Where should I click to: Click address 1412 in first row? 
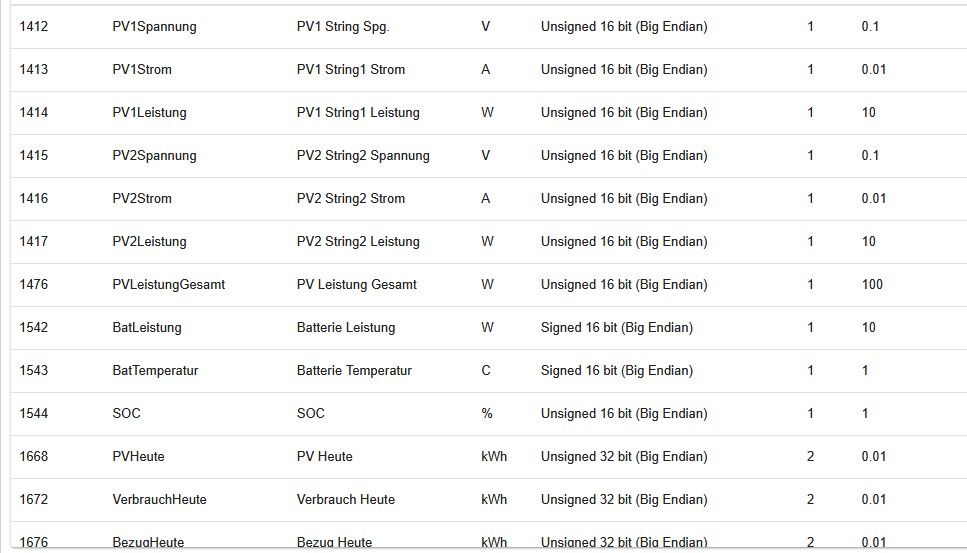click(x=34, y=27)
